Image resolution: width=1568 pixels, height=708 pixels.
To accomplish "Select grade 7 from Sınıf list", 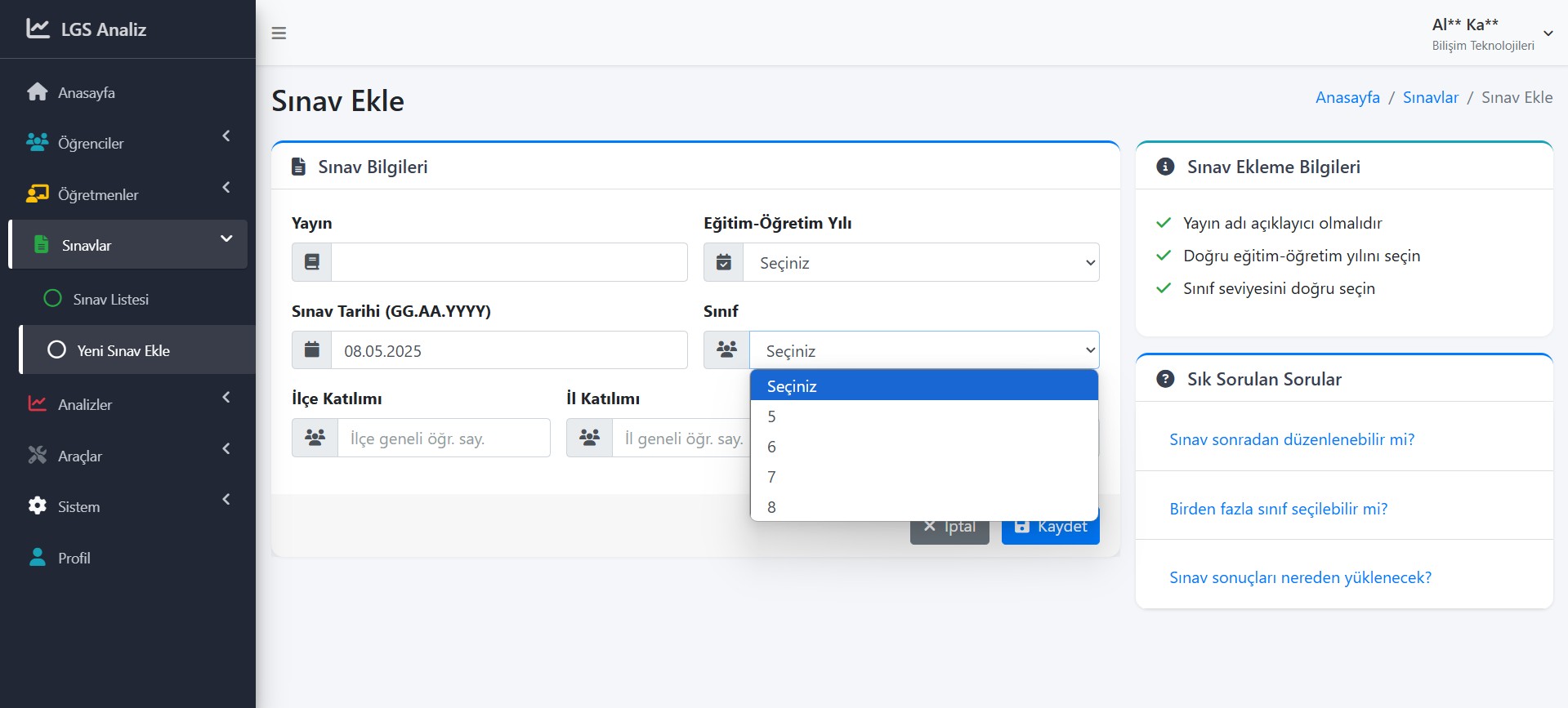I will (771, 477).
